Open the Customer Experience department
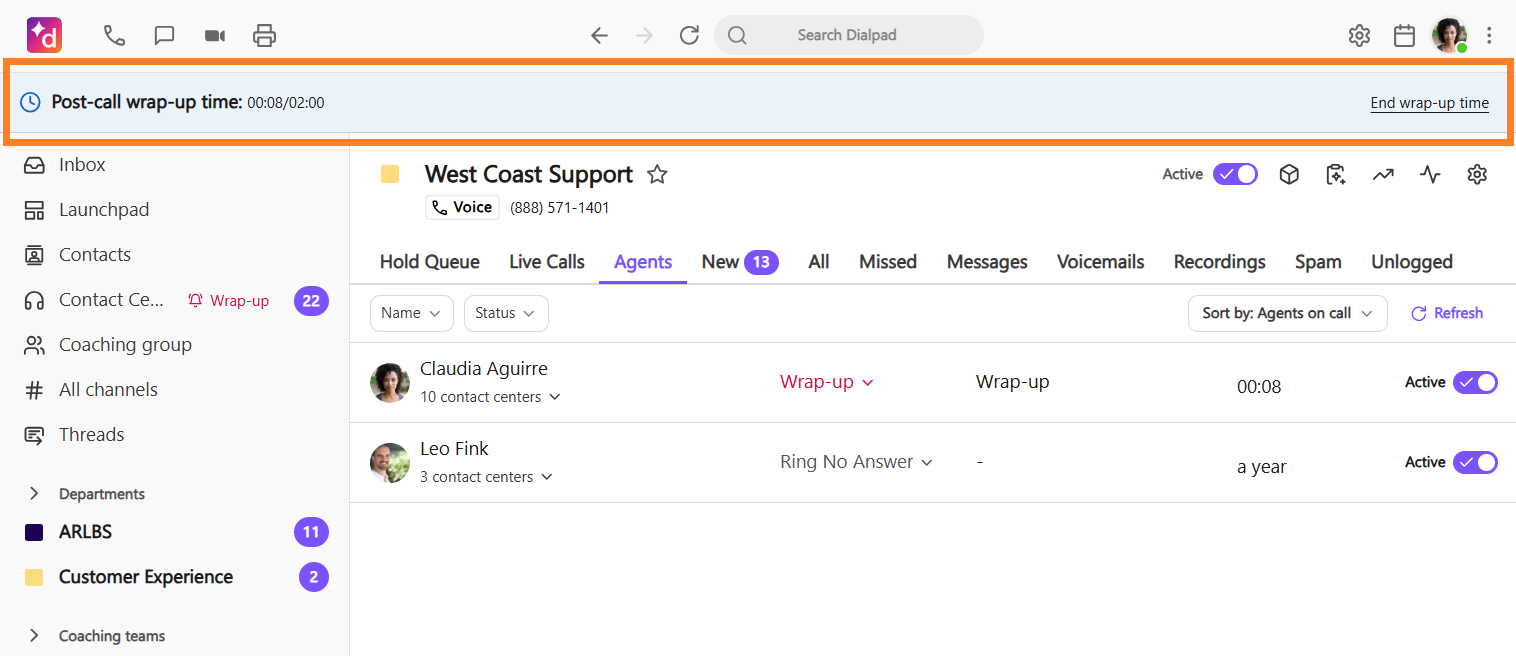Image resolution: width=1516 pixels, height=656 pixels. point(146,577)
